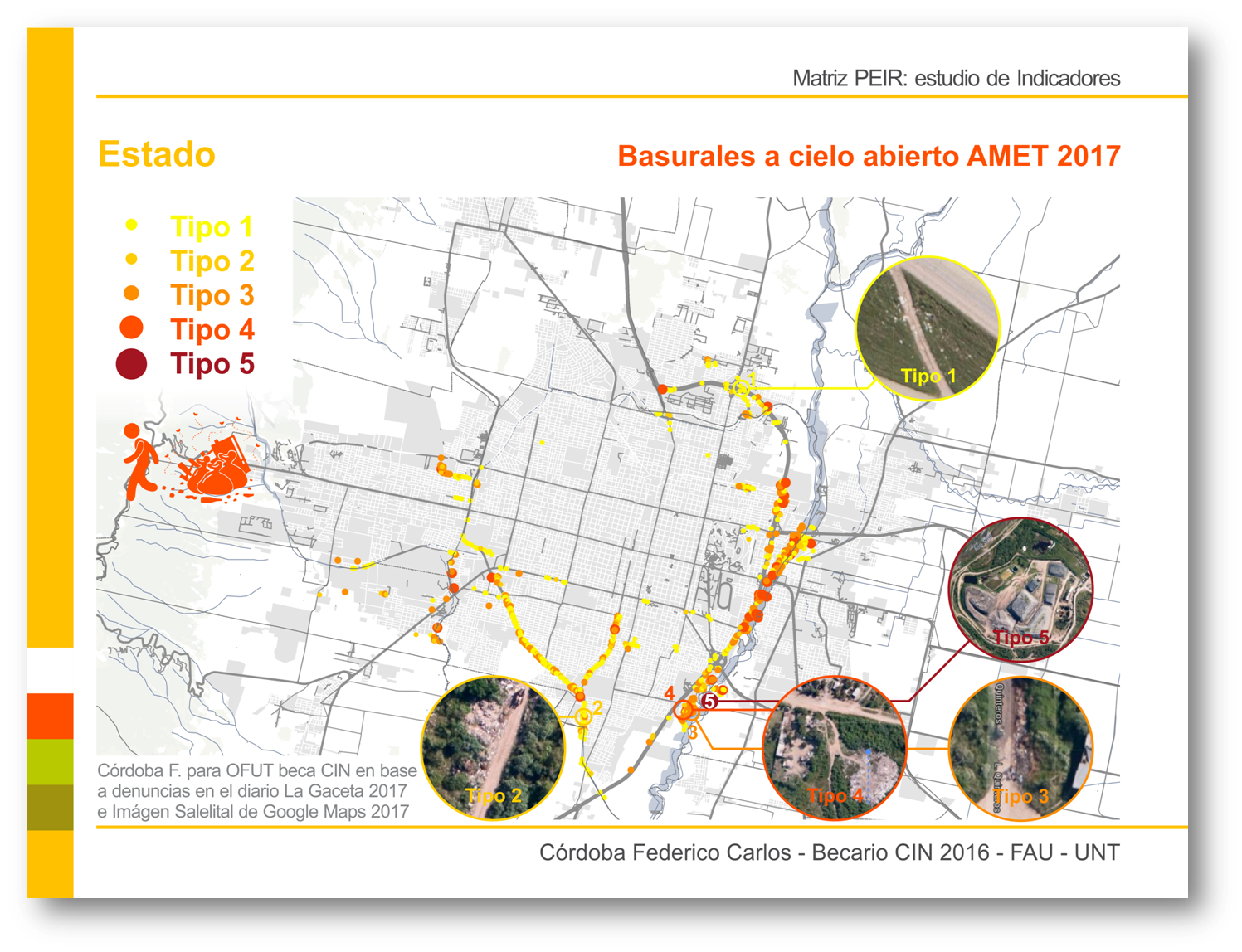The height and width of the screenshot is (952, 1242).
Task: Open the Tipo 3 aerial photo circle
Action: (x=1020, y=750)
